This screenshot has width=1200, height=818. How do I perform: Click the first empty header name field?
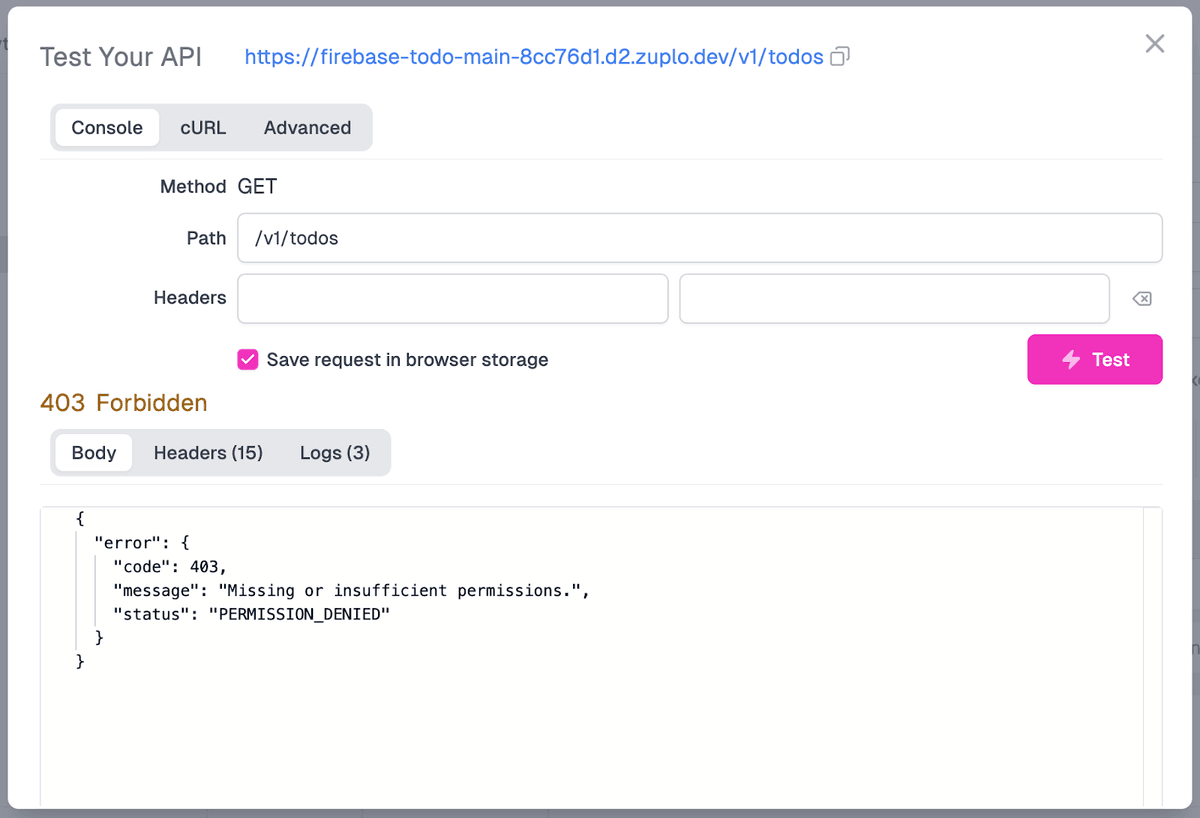click(x=452, y=297)
